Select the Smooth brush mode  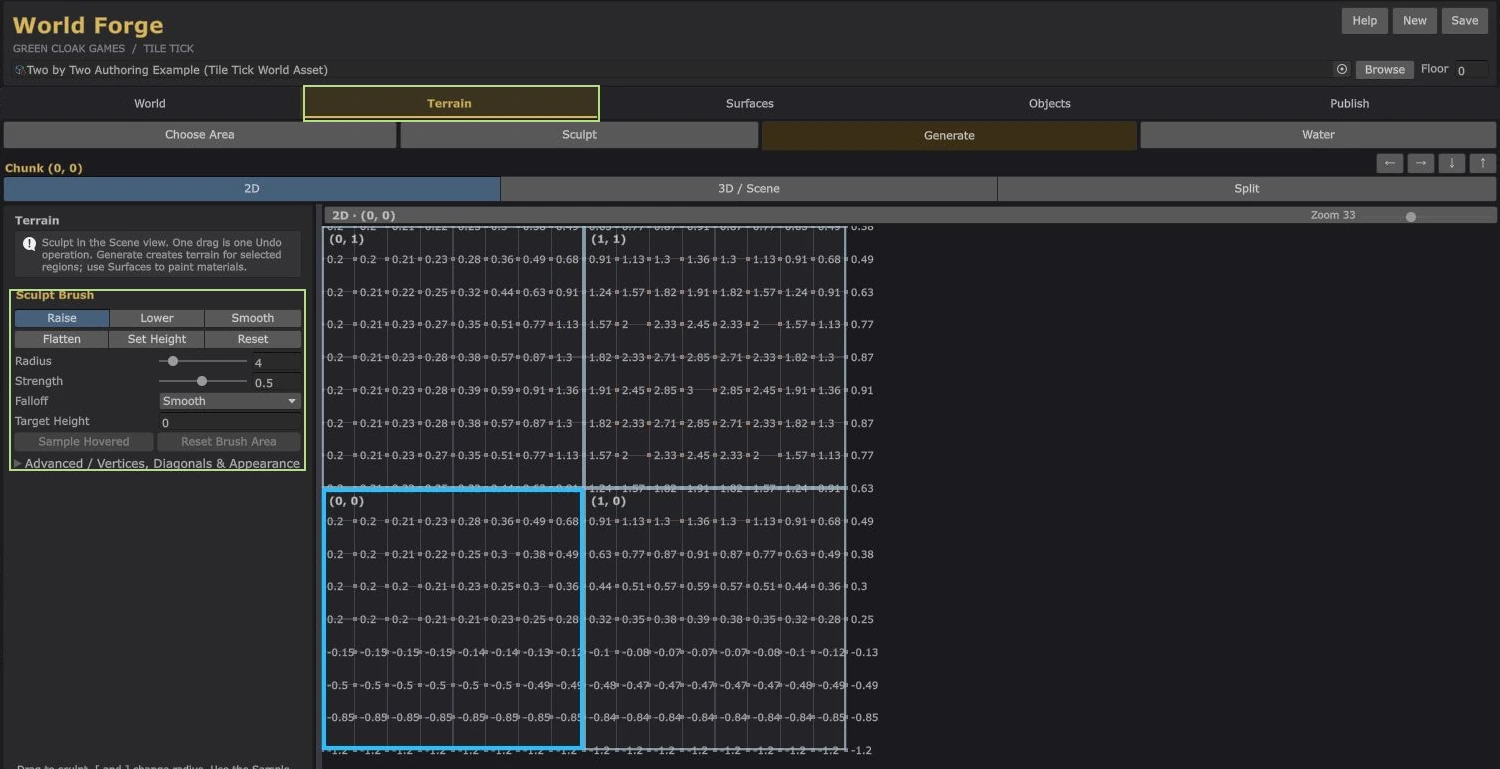point(253,318)
